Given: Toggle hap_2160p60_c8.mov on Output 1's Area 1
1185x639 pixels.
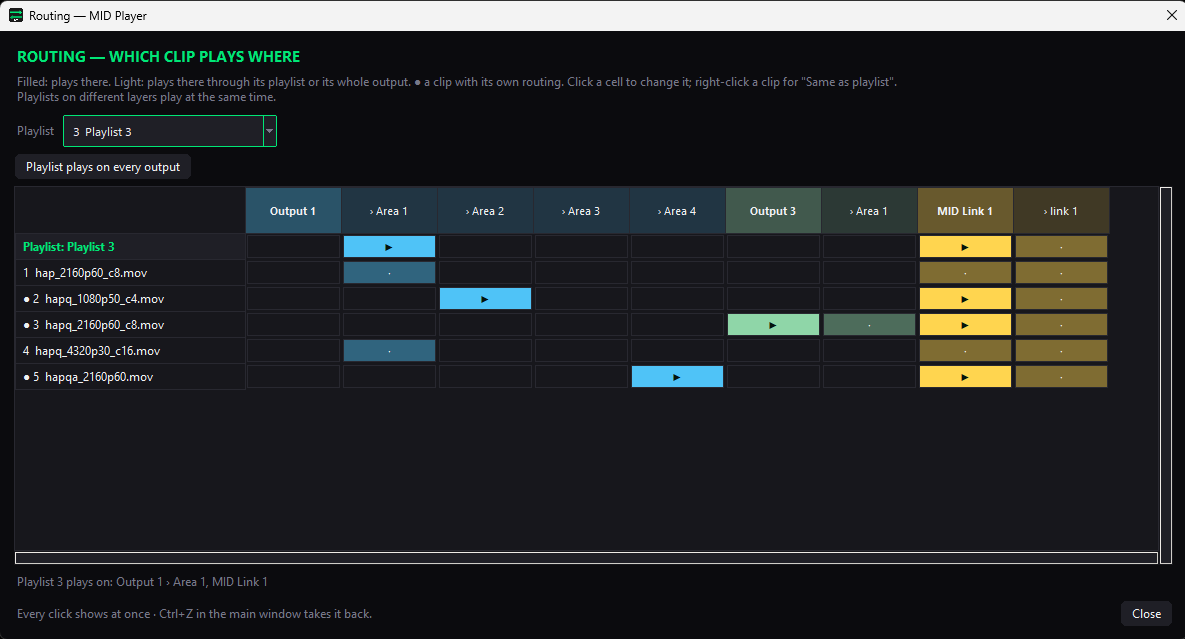Looking at the screenshot, I should (x=389, y=273).
